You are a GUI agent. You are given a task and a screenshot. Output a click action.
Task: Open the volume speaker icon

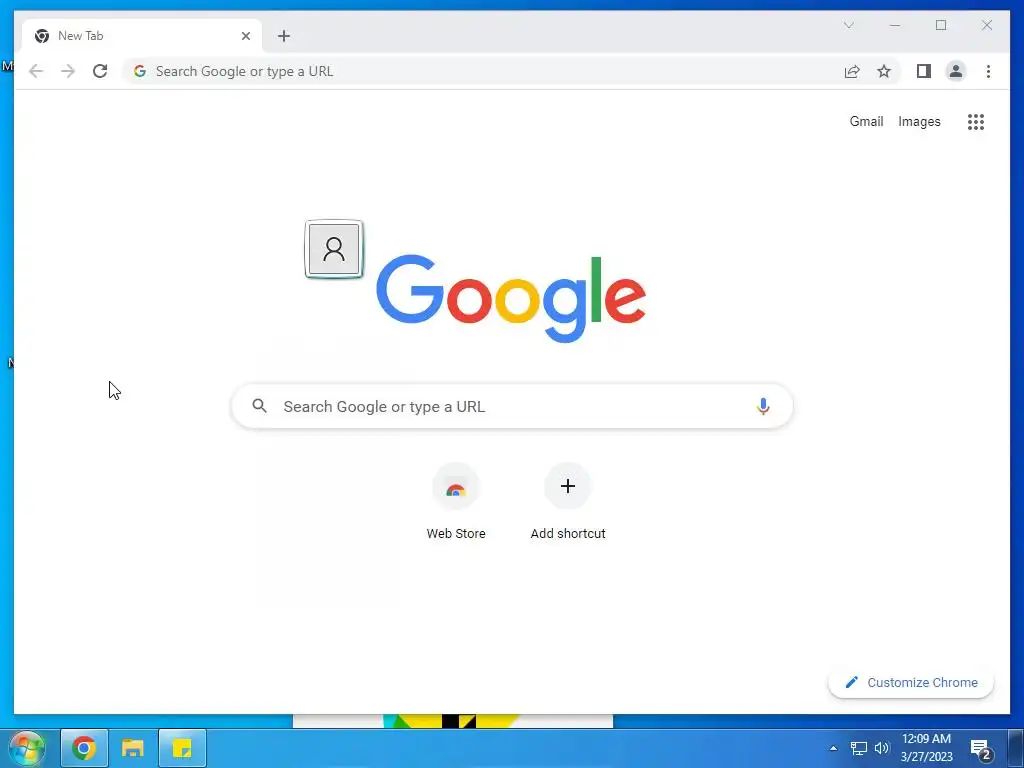(x=882, y=748)
